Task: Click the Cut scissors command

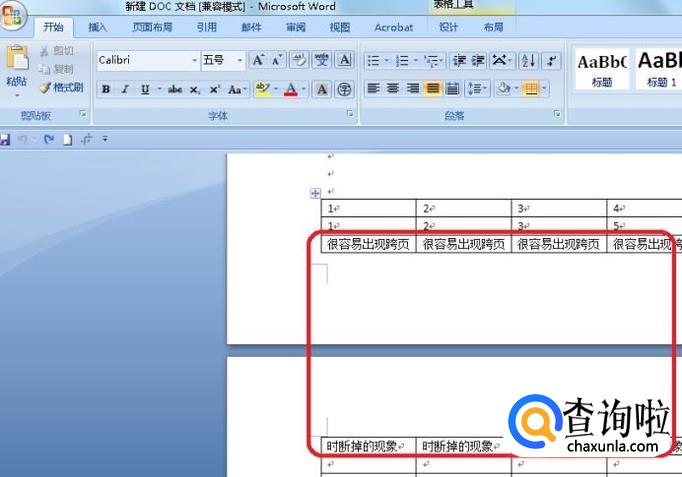Action: click(57, 51)
